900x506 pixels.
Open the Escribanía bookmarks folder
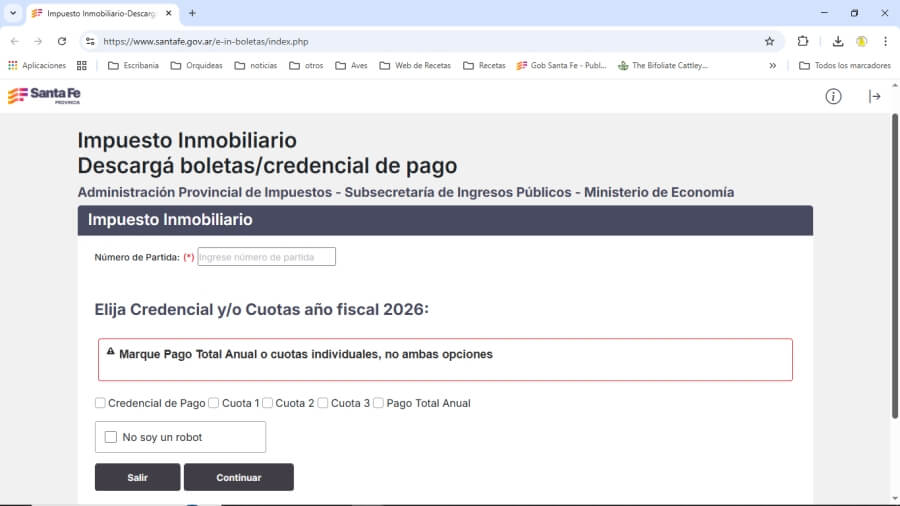[x=133, y=65]
